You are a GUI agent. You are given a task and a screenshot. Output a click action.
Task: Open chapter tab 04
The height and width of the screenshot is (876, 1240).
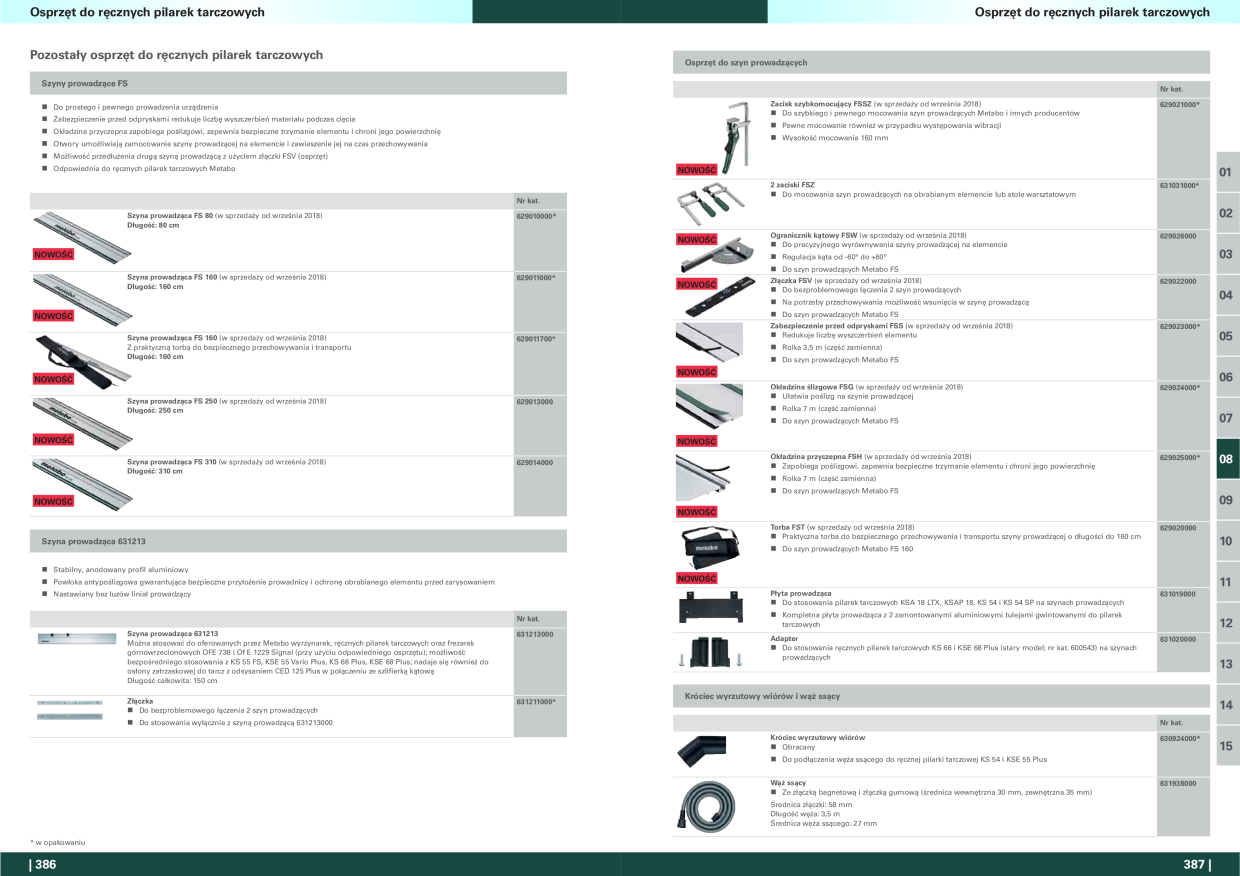click(x=1227, y=295)
